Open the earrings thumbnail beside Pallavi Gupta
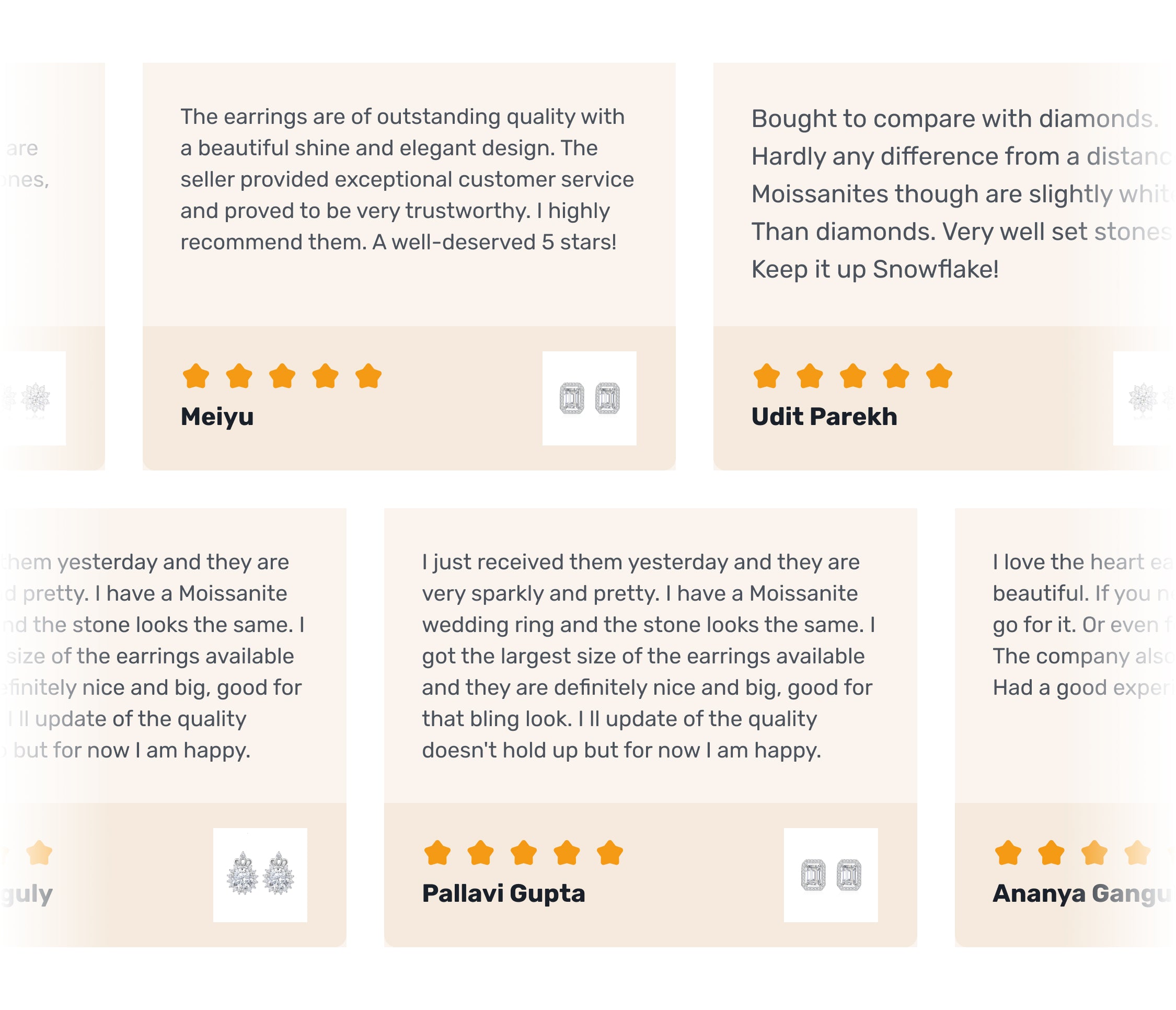1176x1010 pixels. 831,875
